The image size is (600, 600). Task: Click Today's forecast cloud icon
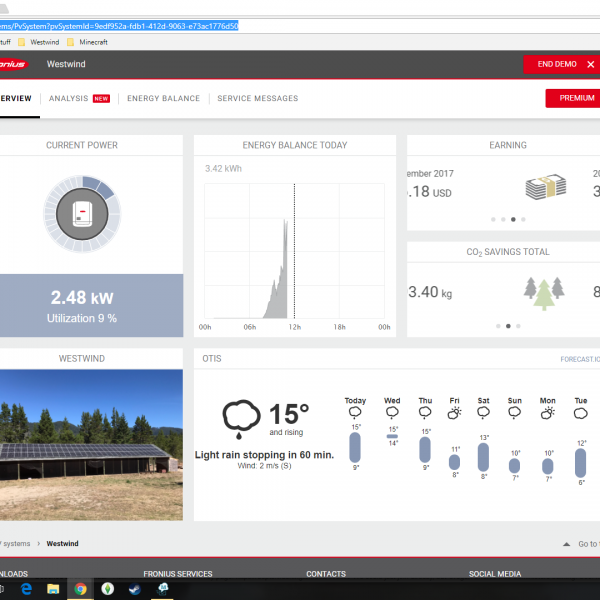coord(355,412)
